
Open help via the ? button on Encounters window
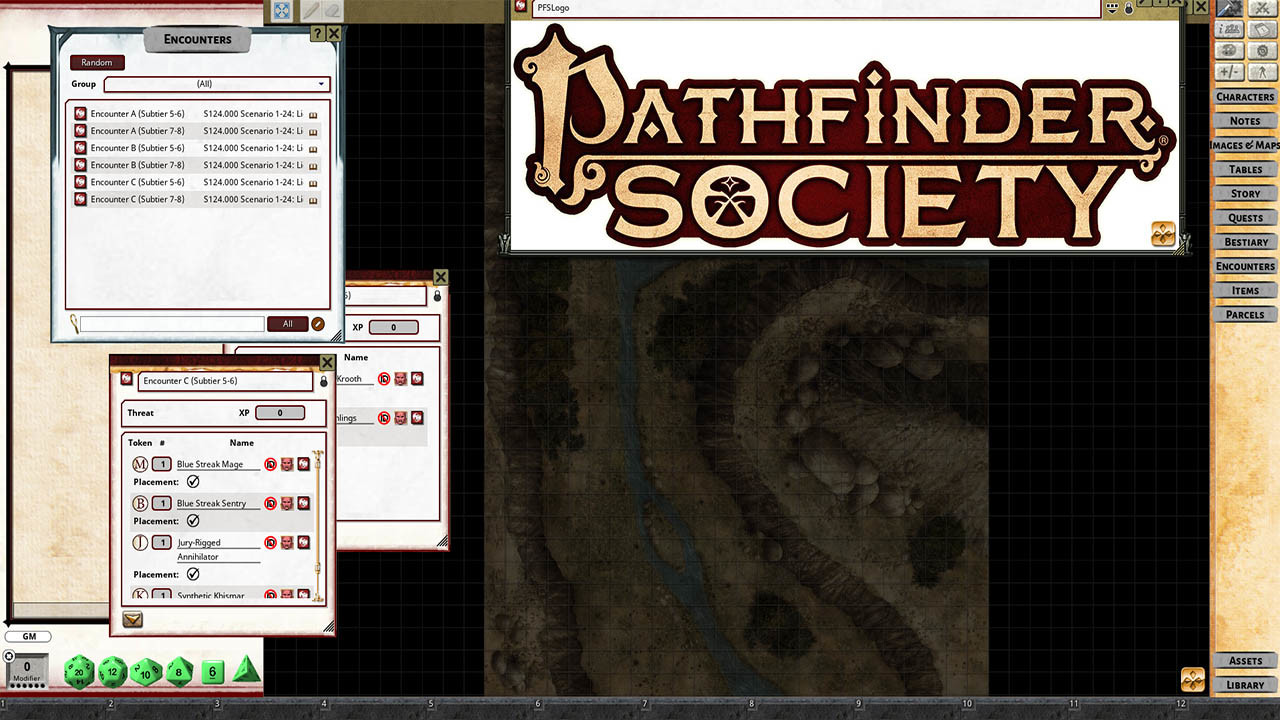(x=318, y=33)
